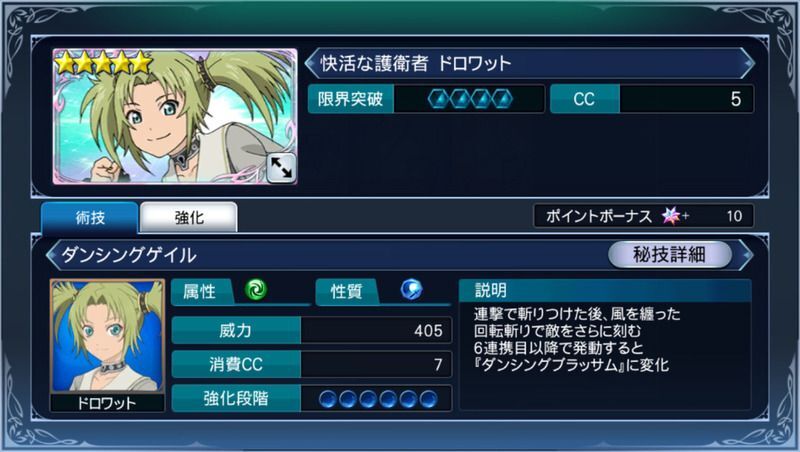Click the ポイントボーナス field
This screenshot has width=800, height=452.
tap(643, 216)
